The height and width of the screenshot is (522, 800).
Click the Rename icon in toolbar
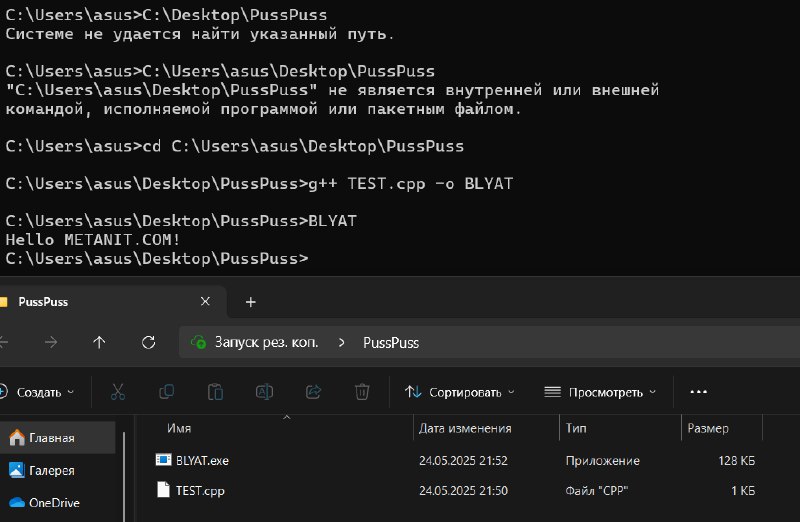(264, 392)
